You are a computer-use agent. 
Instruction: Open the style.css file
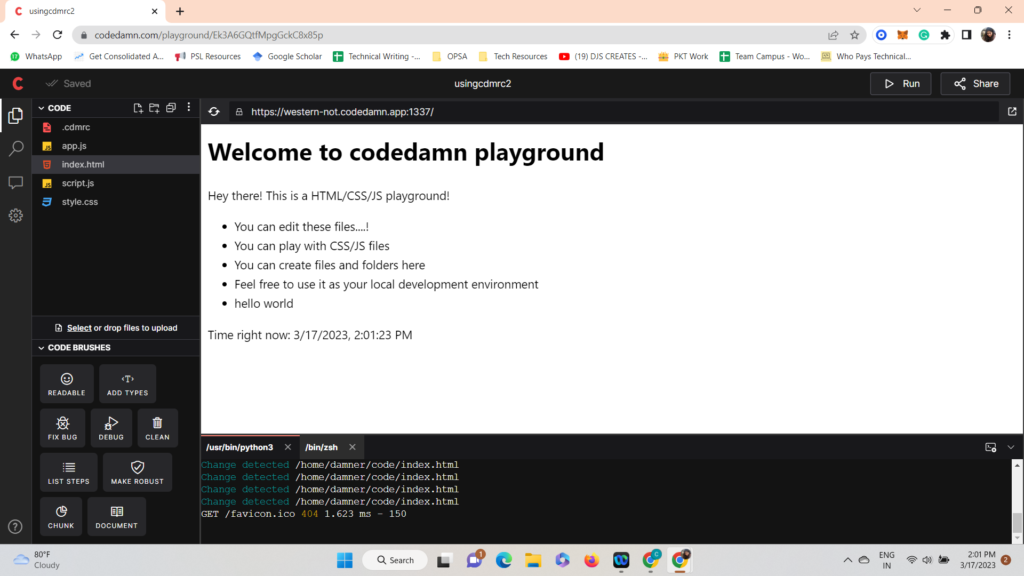click(x=116, y=202)
